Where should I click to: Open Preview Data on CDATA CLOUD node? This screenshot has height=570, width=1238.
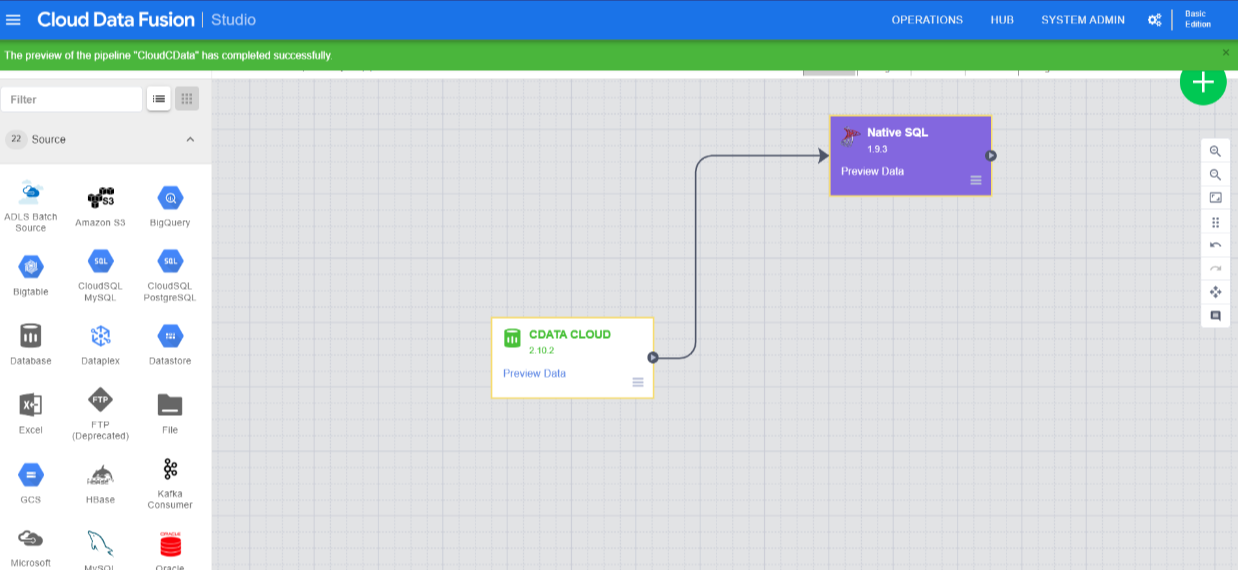(x=534, y=373)
